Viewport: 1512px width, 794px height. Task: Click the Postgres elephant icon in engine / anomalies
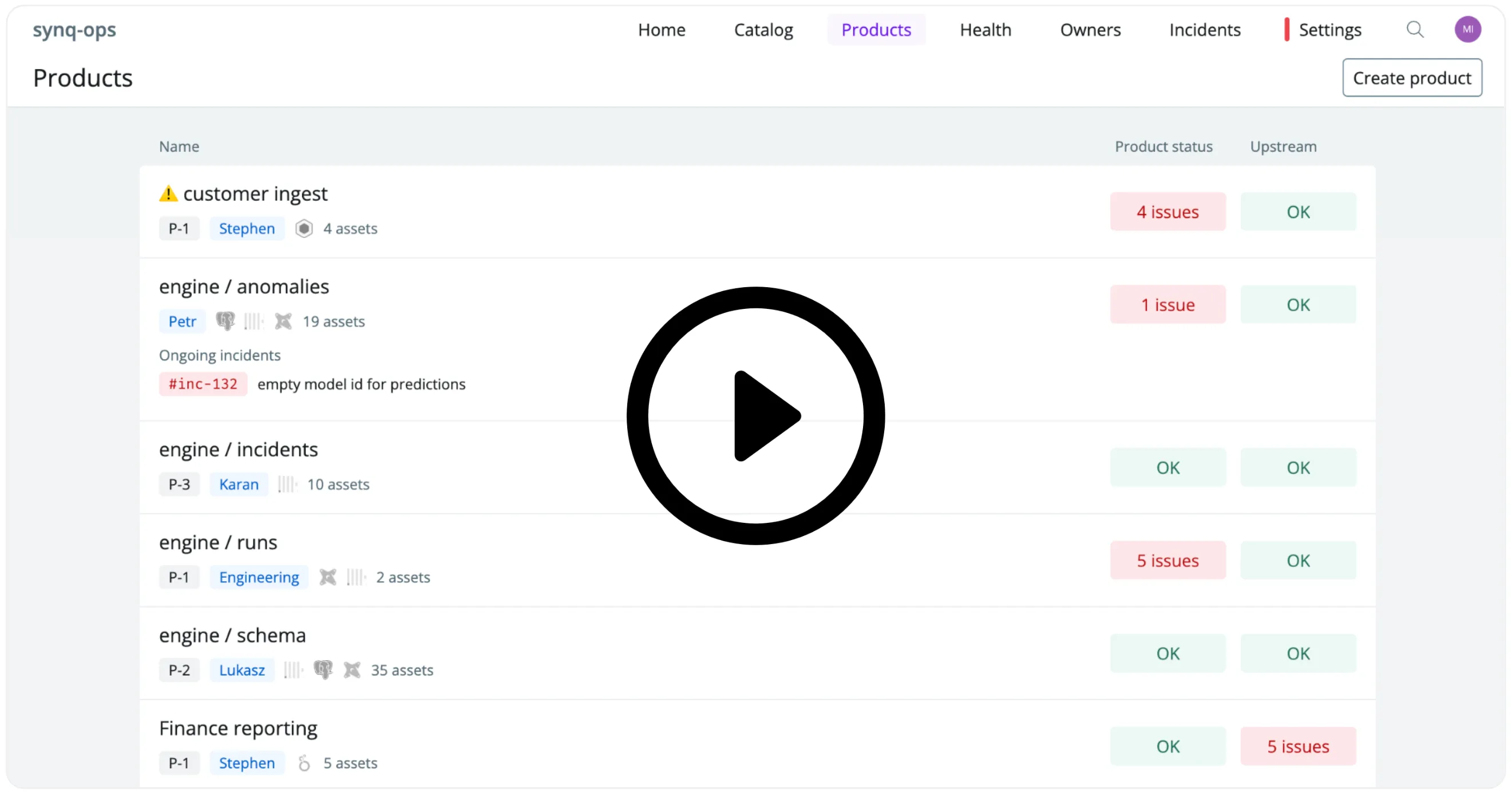click(225, 321)
